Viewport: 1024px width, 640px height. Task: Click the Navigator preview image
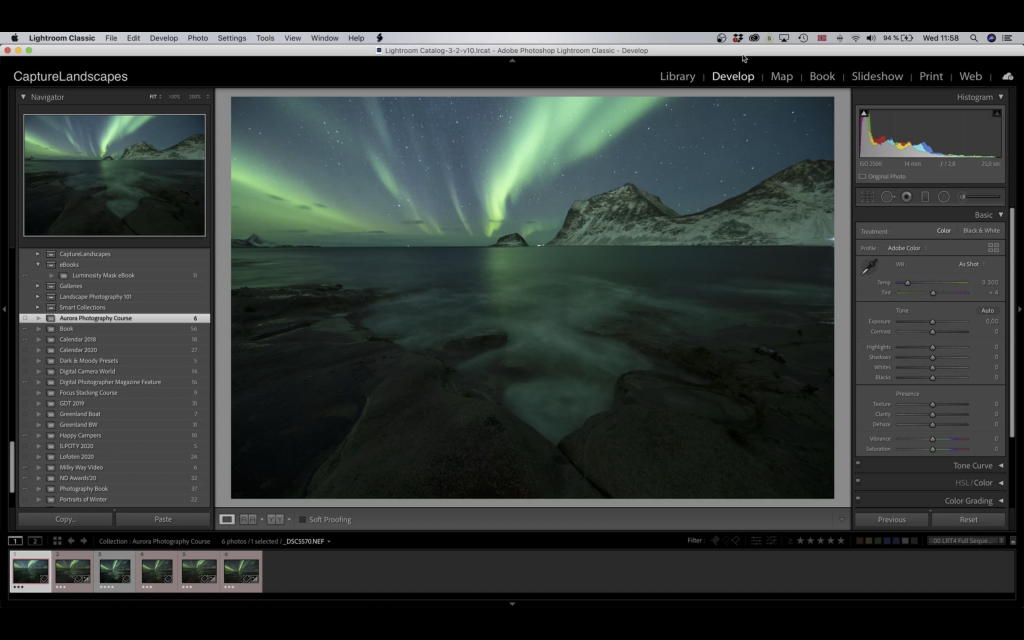point(114,175)
